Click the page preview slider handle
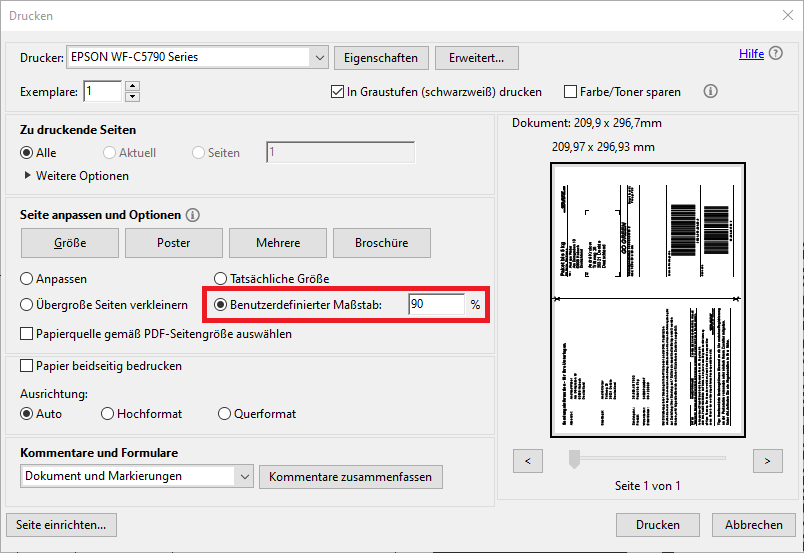The width and height of the screenshot is (804, 553). pyautogui.click(x=574, y=459)
